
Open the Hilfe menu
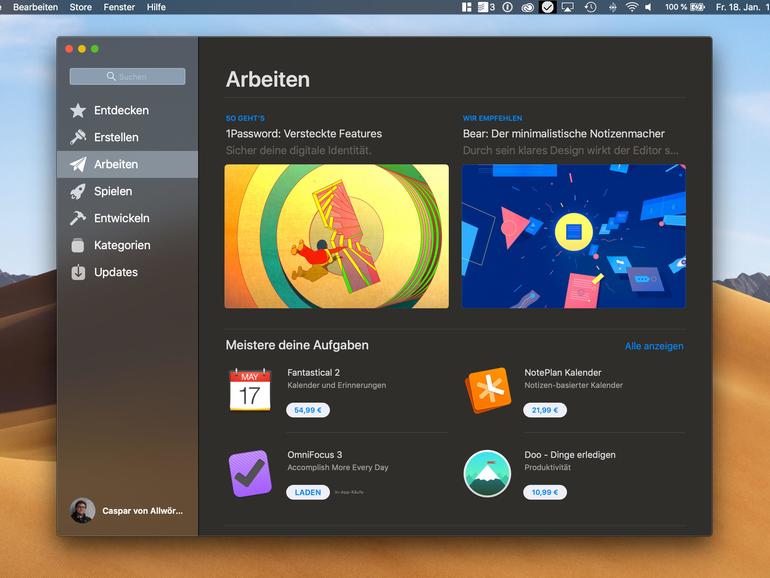point(156,7)
